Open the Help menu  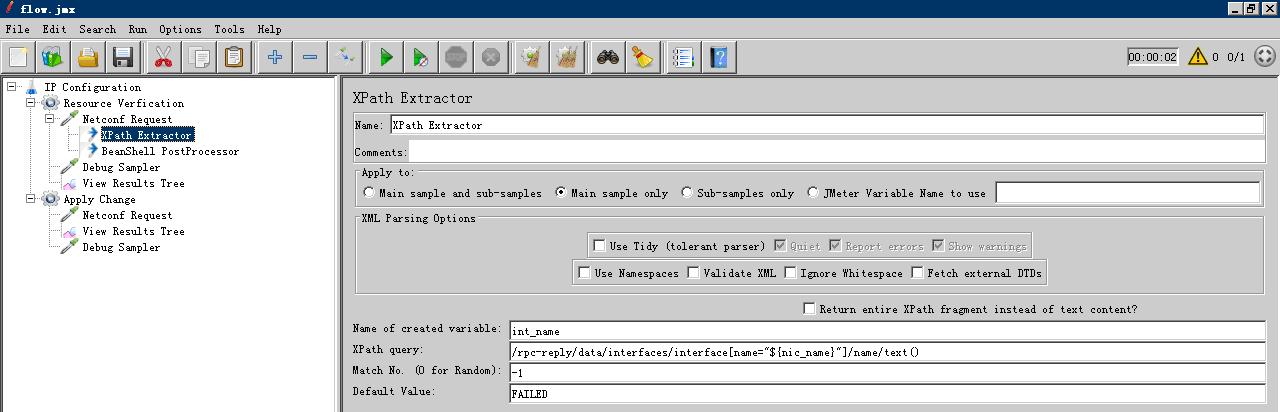(269, 29)
